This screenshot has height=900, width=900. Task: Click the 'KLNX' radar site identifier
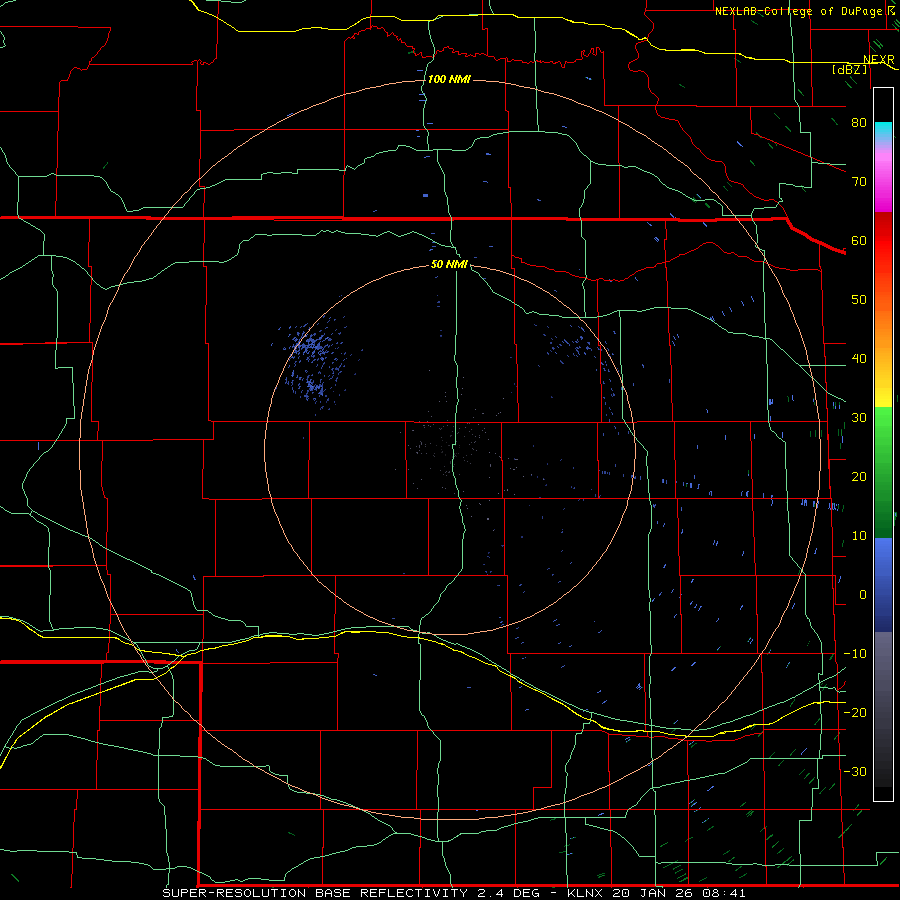pos(584,893)
